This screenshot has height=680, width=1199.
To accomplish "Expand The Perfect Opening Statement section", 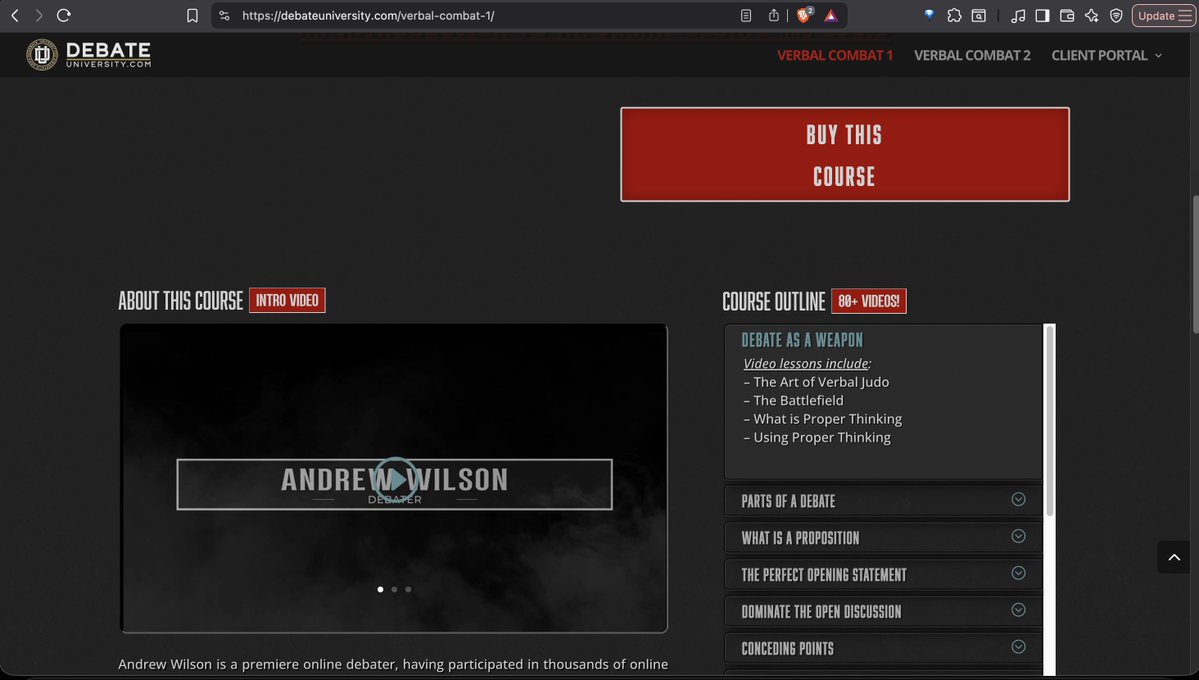I will click(883, 574).
